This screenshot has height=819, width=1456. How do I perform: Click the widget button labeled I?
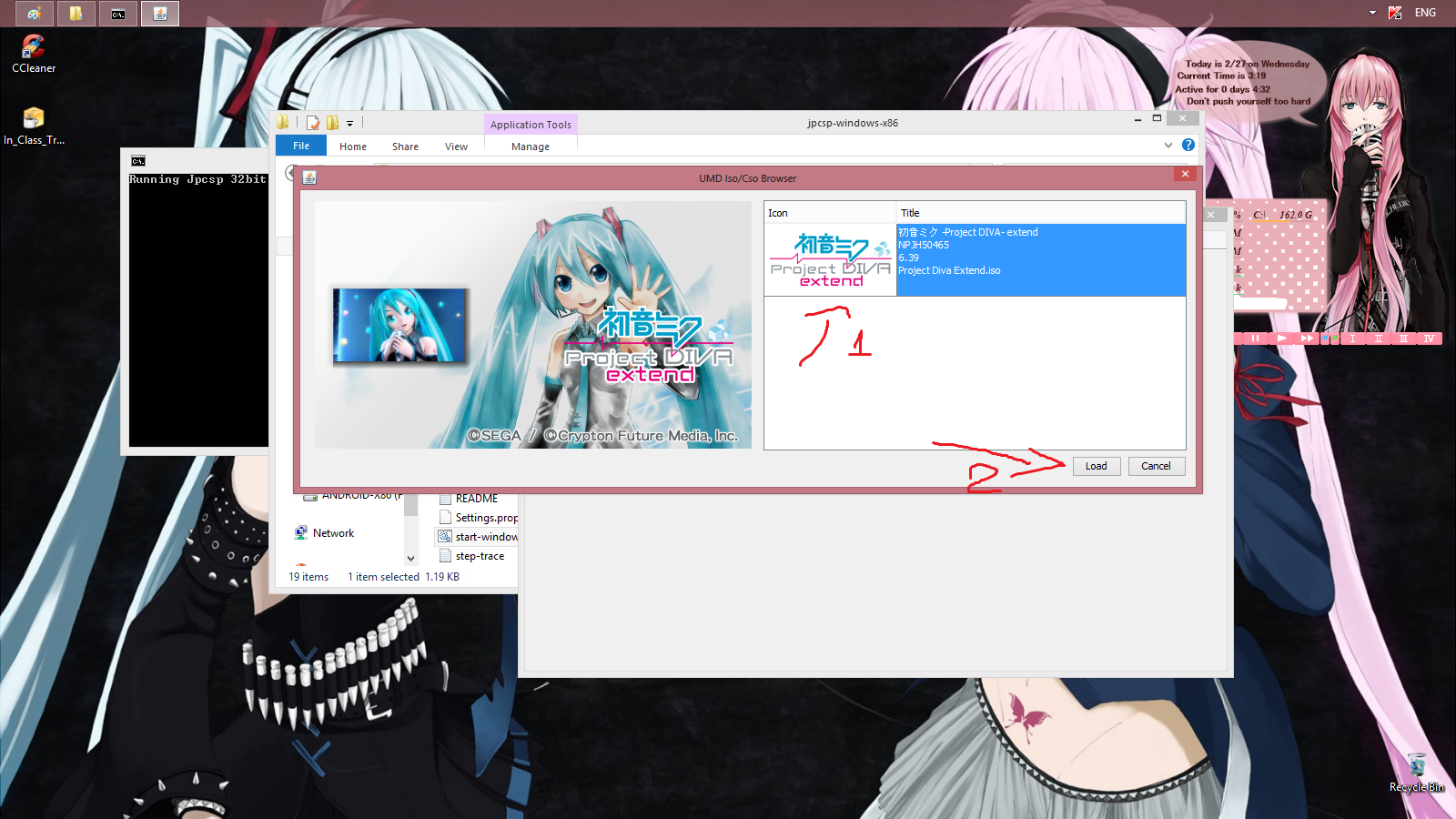click(x=1352, y=339)
